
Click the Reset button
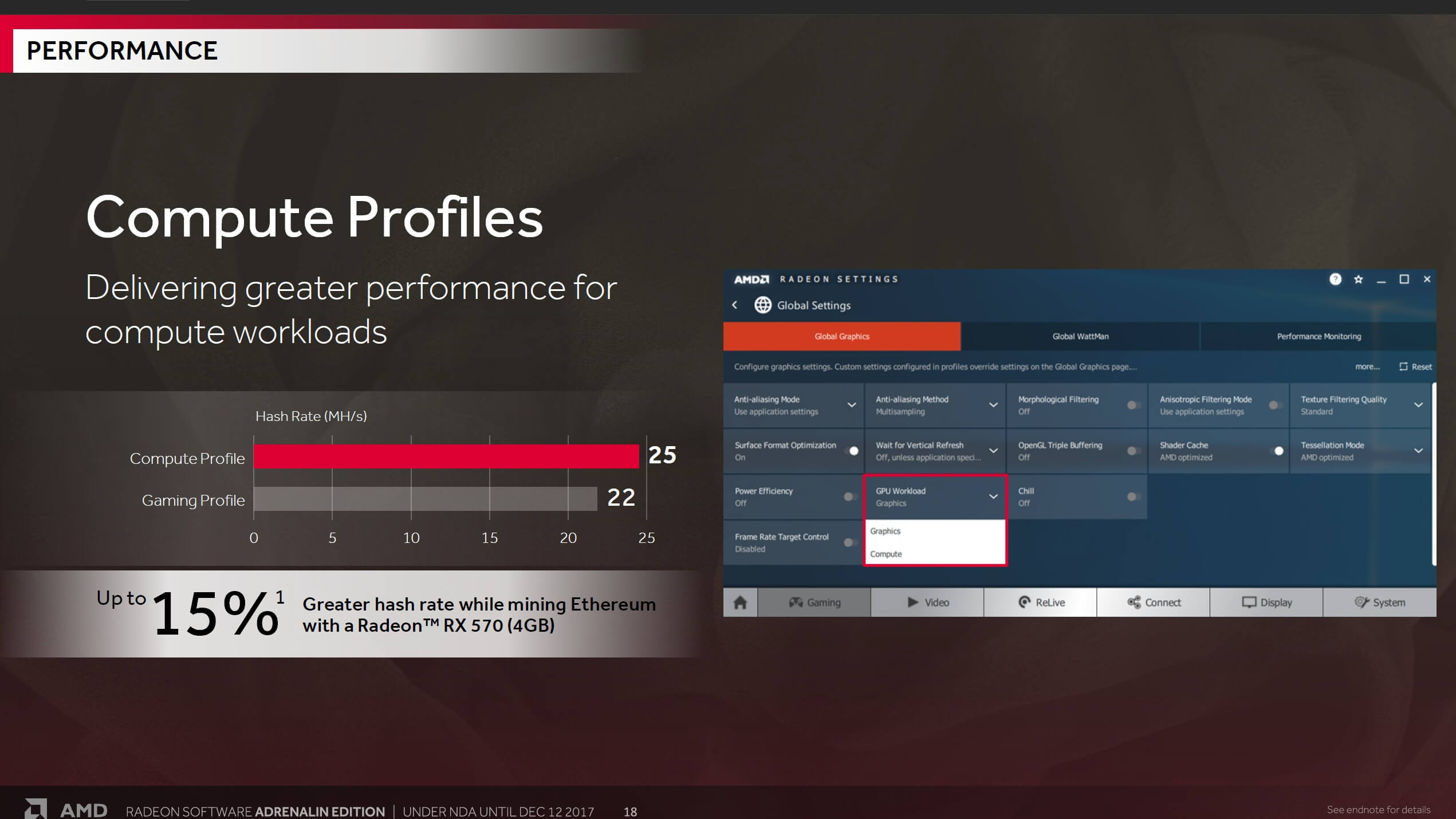pyautogui.click(x=1415, y=367)
